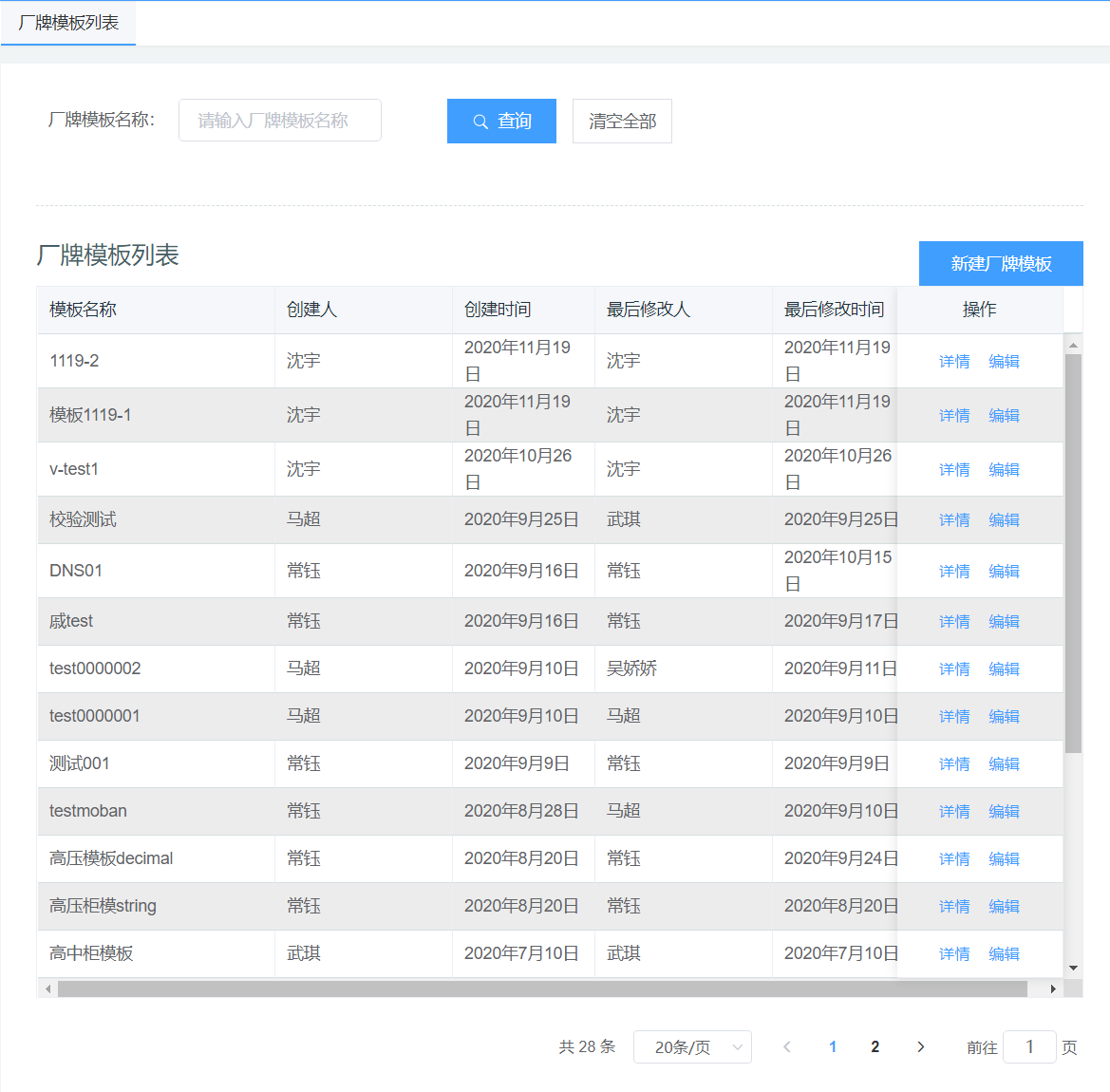Click 新建厂牌模板 to create a template
The width and height of the screenshot is (1110, 1092).
pos(1001,264)
